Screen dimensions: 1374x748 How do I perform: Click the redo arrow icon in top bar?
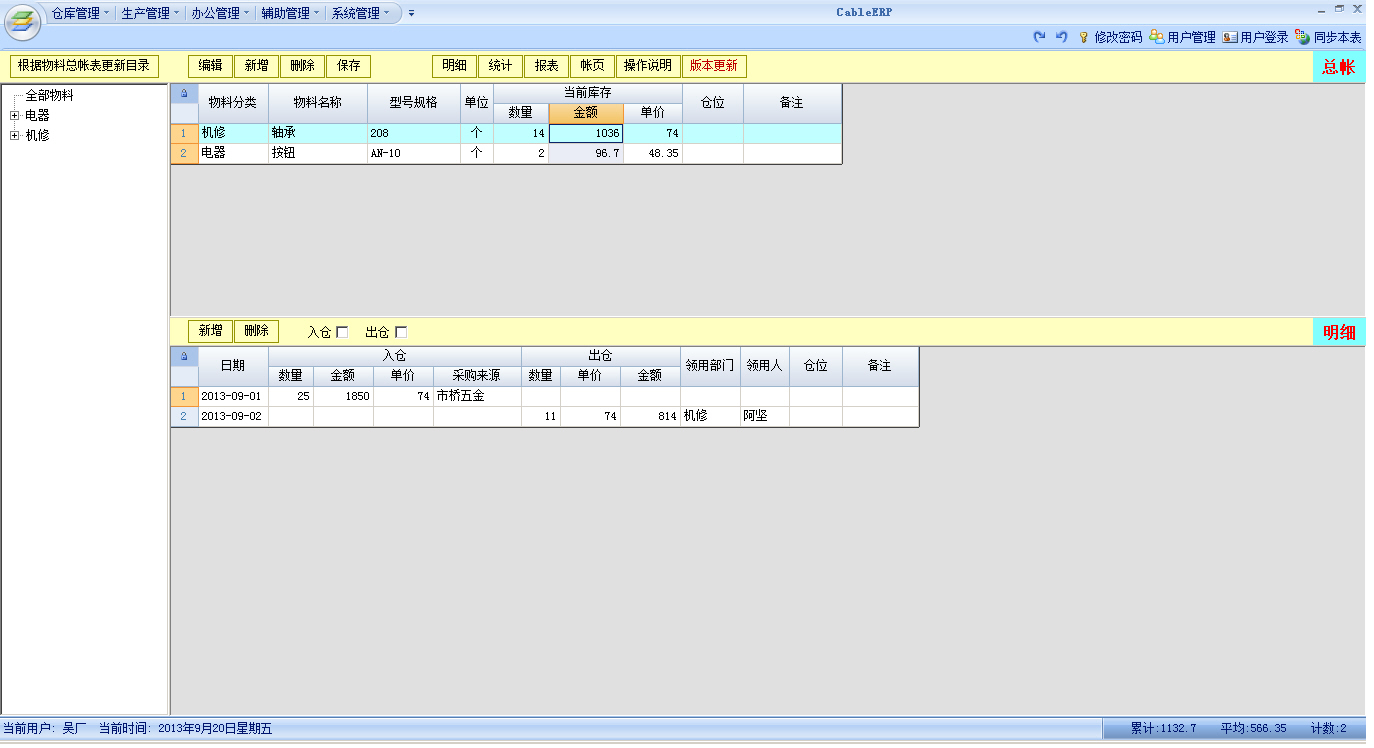1039,36
